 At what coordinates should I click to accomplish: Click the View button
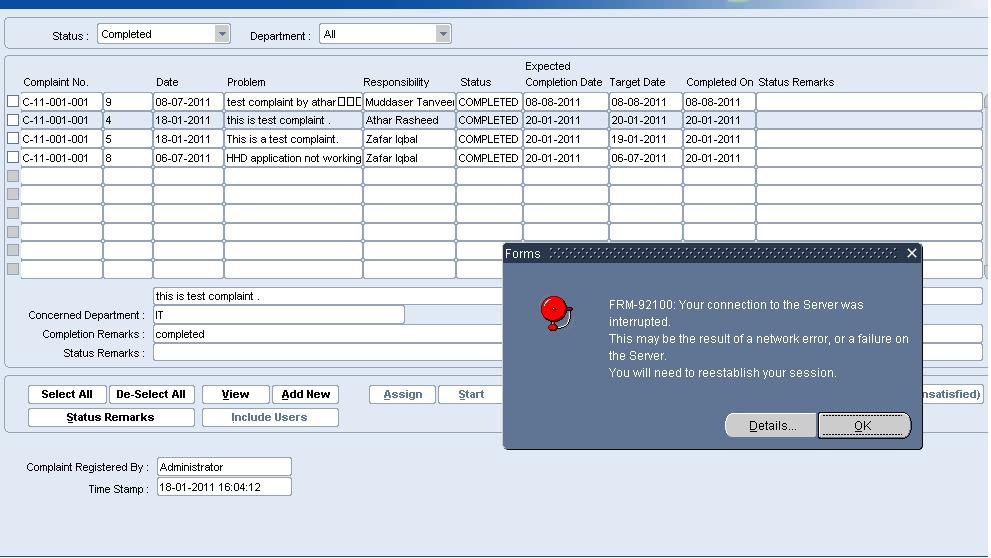[236, 394]
